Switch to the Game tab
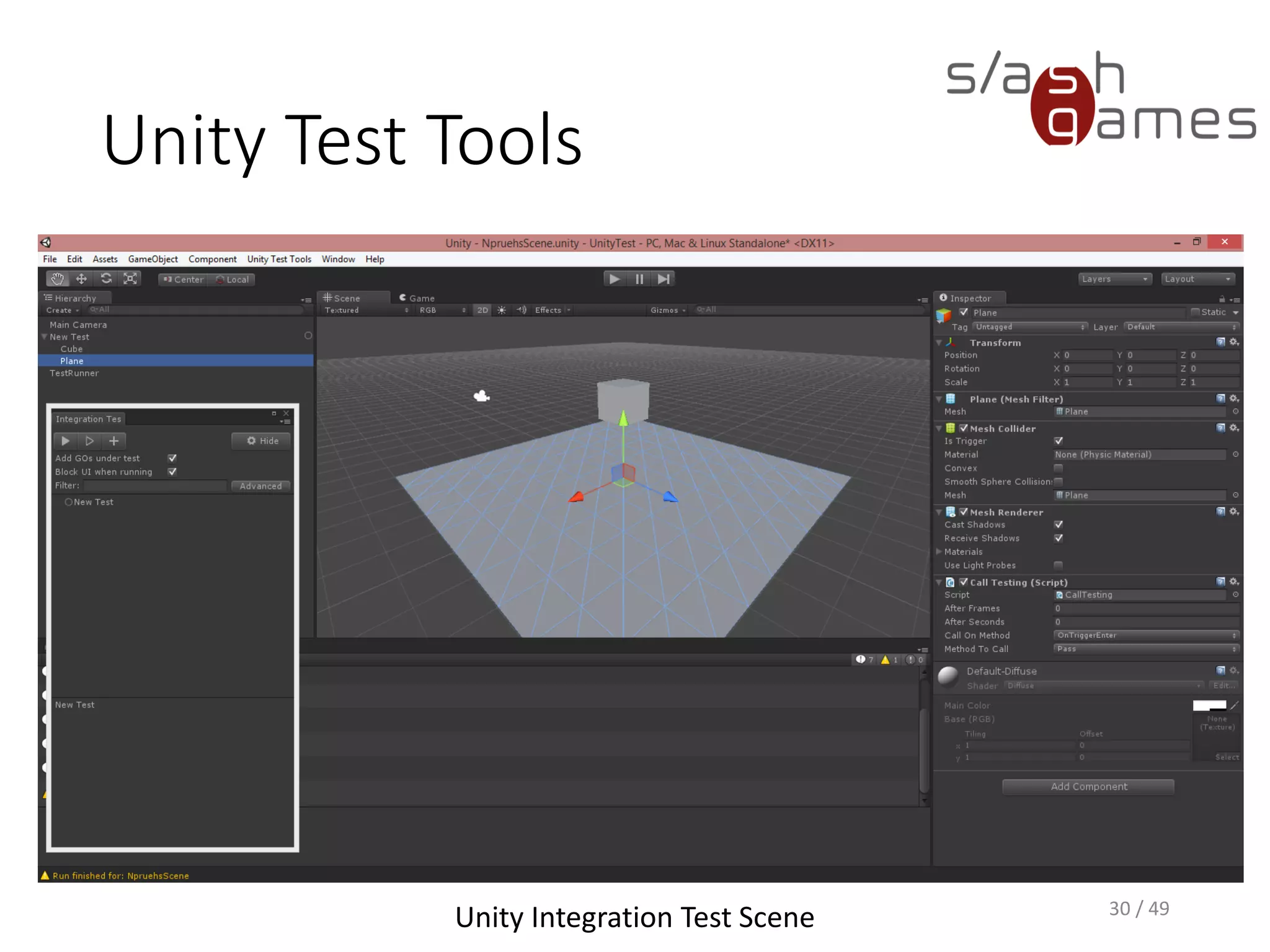The height and width of the screenshot is (952, 1270). click(417, 298)
